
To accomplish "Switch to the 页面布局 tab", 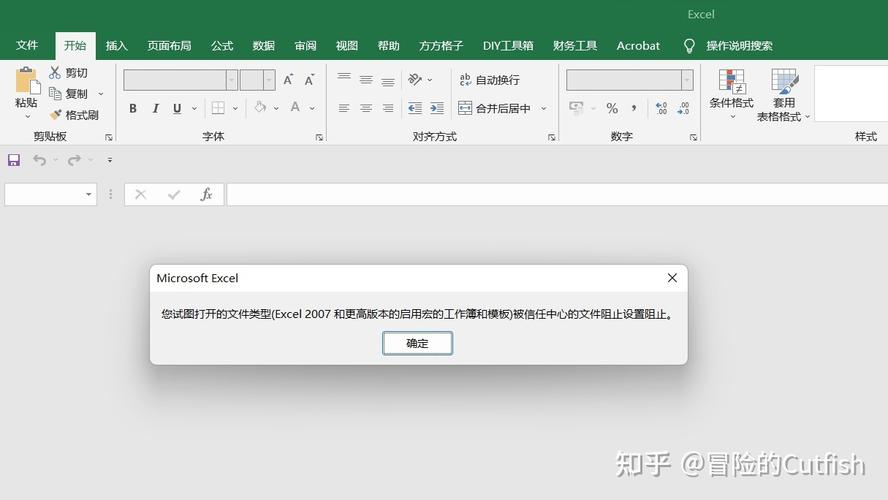I will [169, 46].
